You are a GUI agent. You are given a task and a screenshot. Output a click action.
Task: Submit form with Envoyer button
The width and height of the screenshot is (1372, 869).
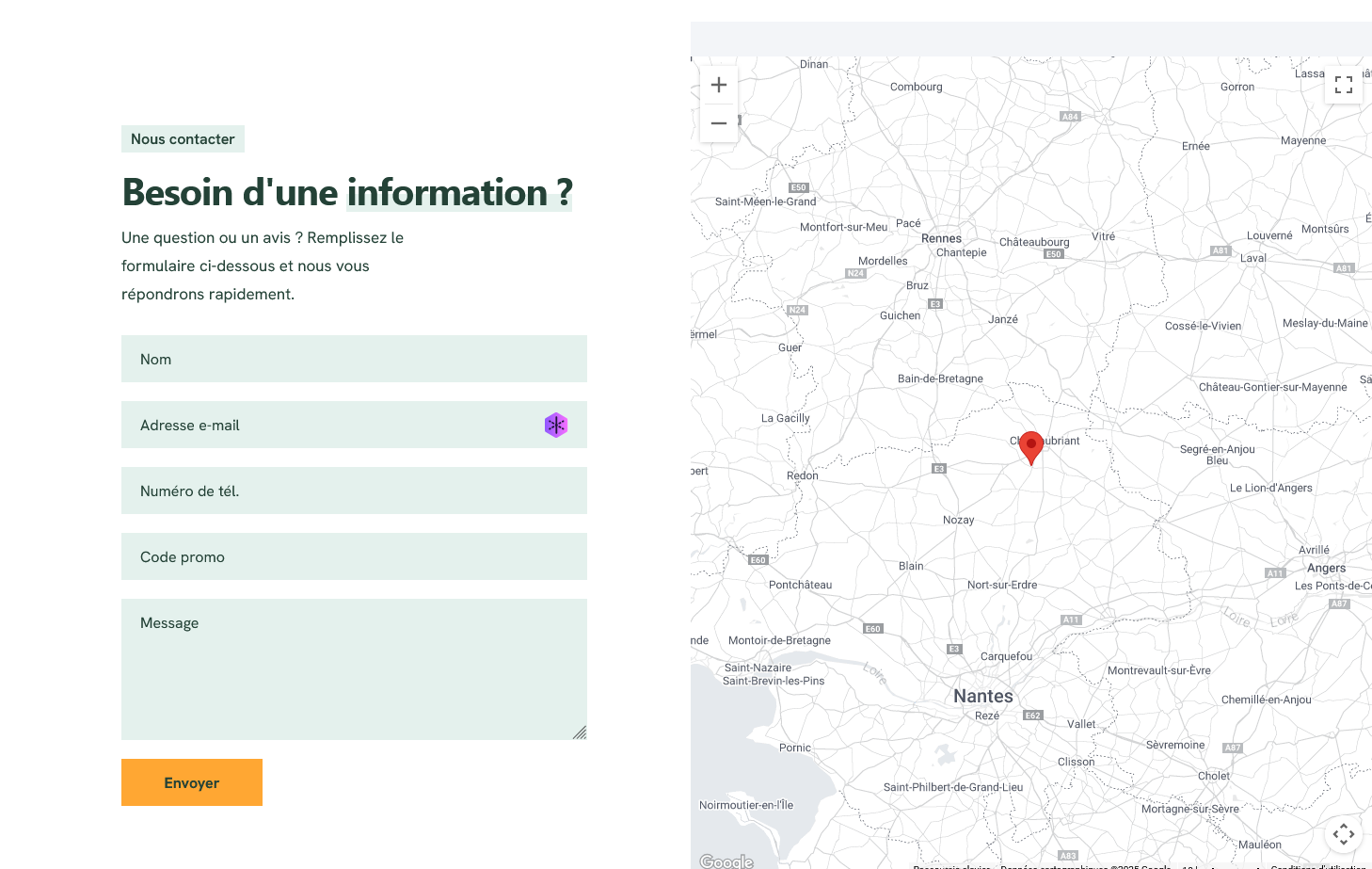[192, 782]
